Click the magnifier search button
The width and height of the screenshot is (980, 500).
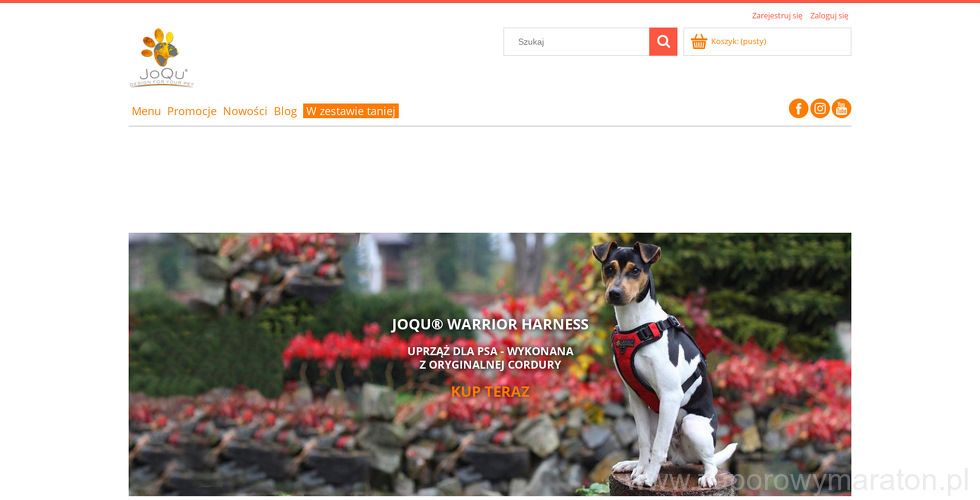click(x=662, y=42)
